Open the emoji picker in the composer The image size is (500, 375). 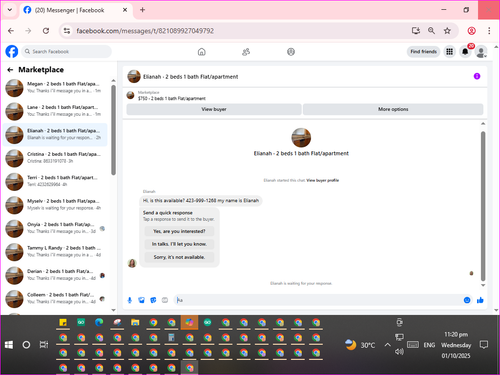(x=467, y=300)
